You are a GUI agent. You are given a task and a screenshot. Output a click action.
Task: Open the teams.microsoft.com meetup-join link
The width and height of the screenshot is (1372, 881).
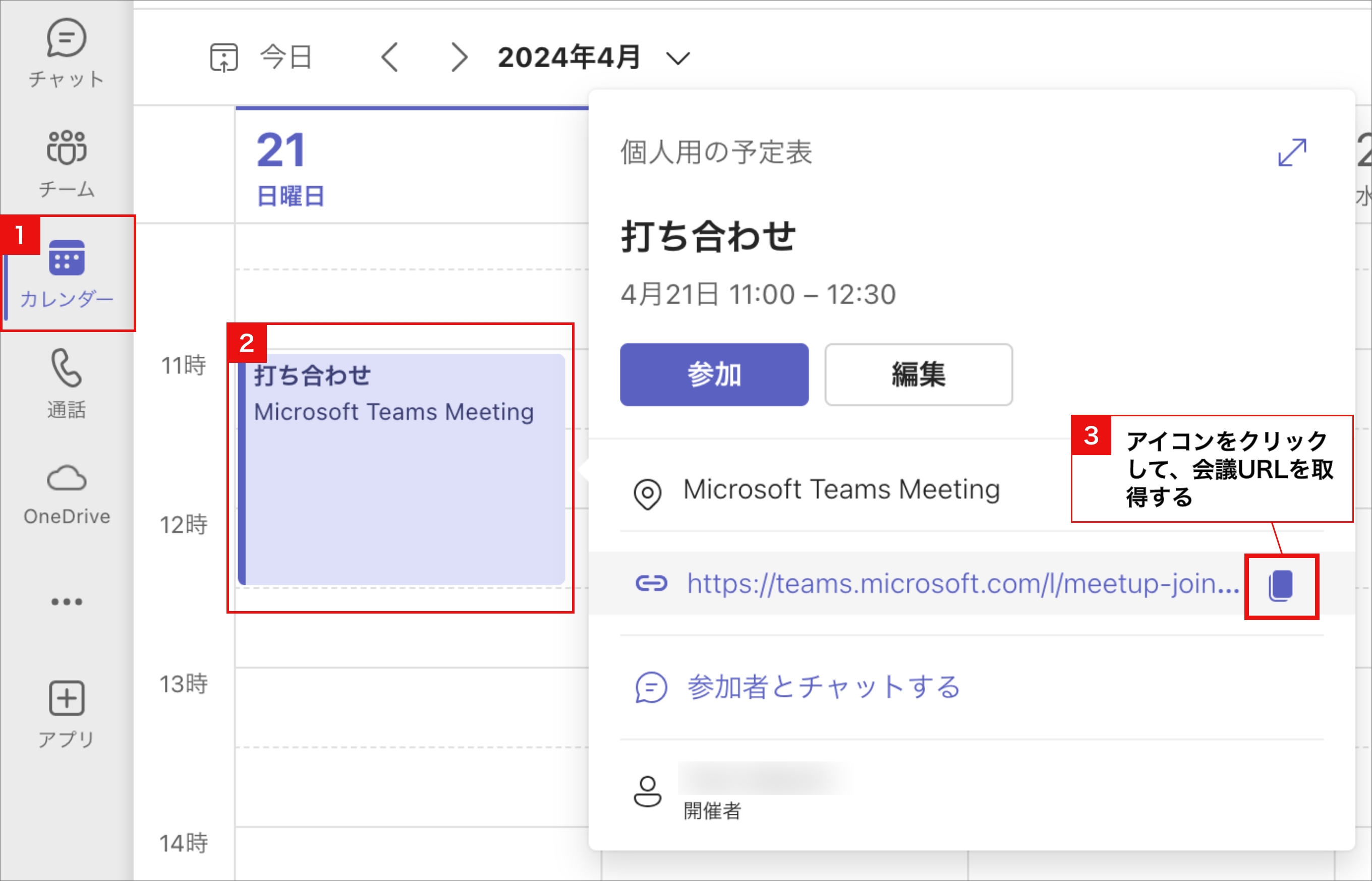(962, 583)
